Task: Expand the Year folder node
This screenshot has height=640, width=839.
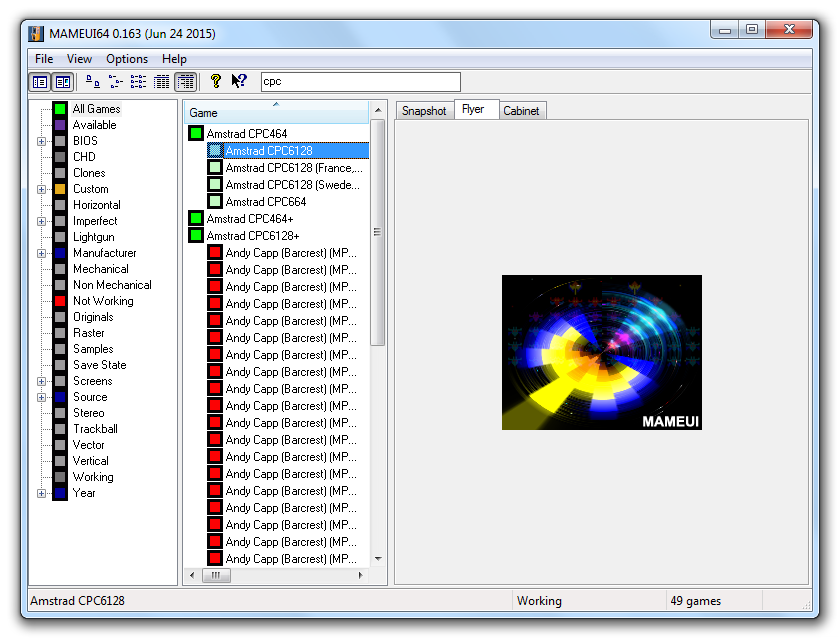Action: point(41,493)
